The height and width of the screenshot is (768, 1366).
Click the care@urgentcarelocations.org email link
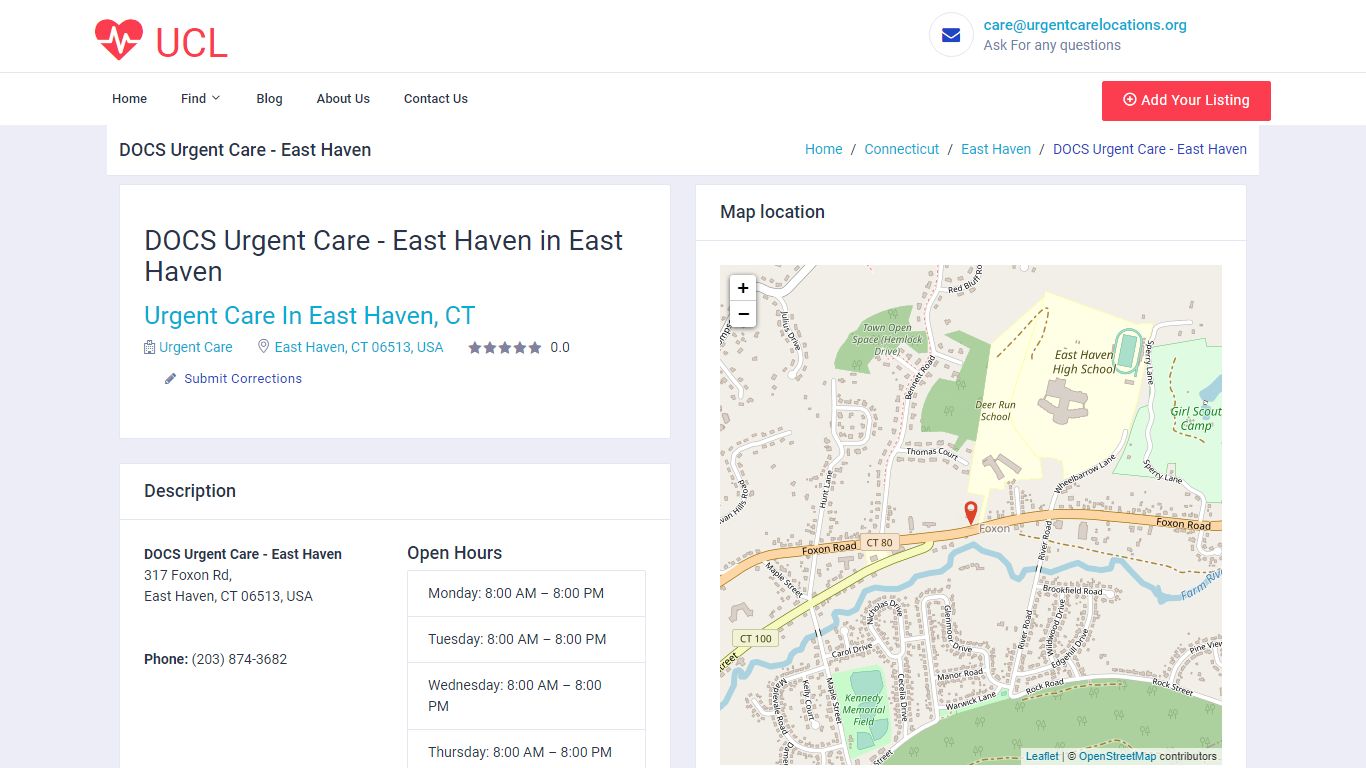(1085, 25)
